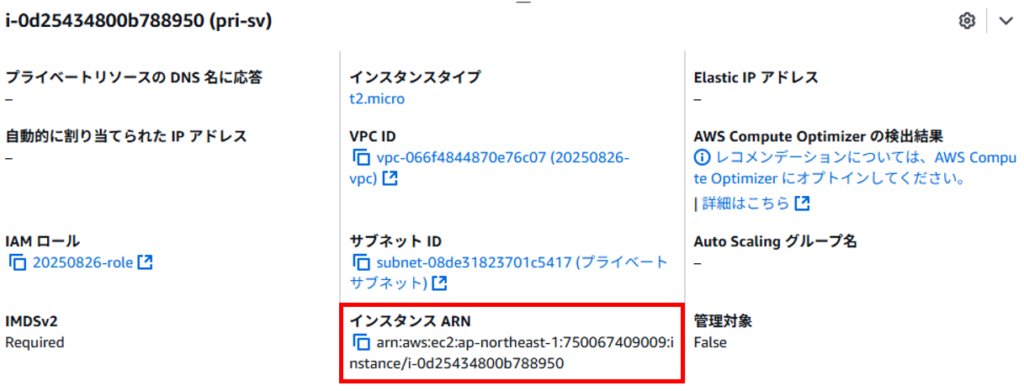The width and height of the screenshot is (1024, 391).
Task: Collapse the instance details panel with chevron
Action: [x=1005, y=22]
